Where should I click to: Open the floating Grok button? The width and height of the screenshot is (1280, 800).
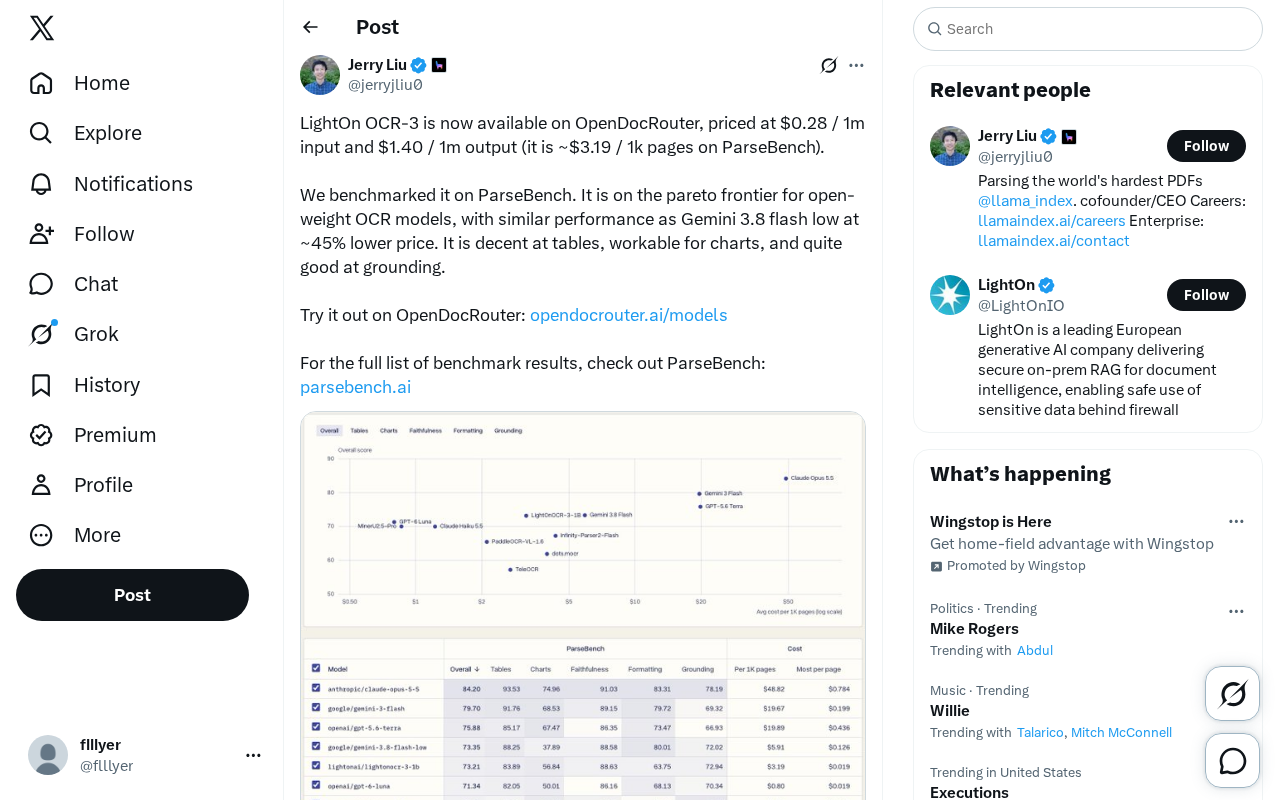click(1232, 693)
